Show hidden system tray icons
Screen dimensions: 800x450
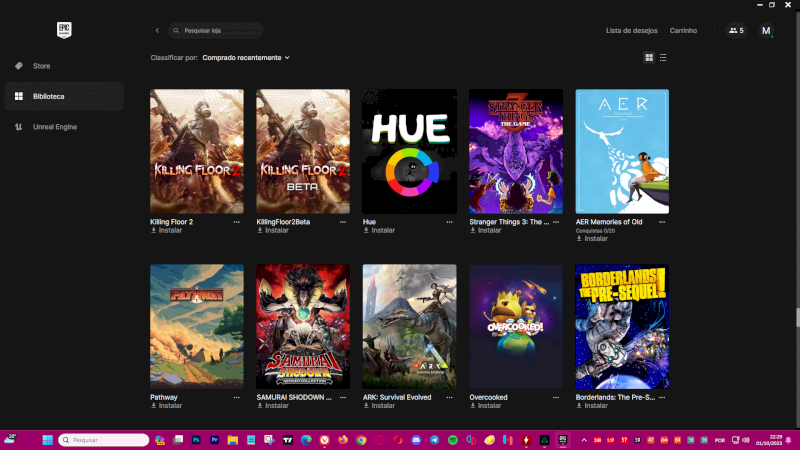(586, 440)
